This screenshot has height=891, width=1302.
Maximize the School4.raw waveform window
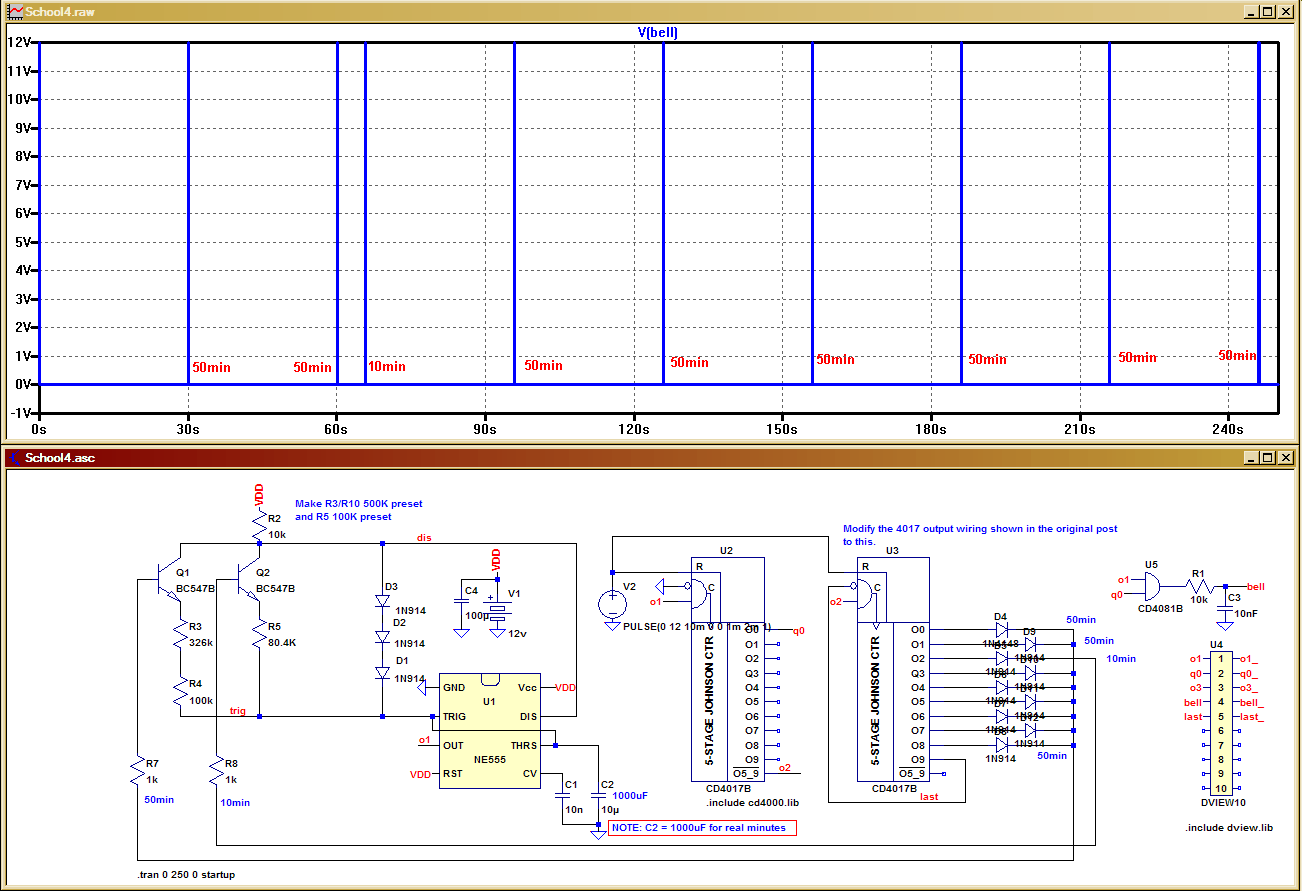click(1267, 12)
